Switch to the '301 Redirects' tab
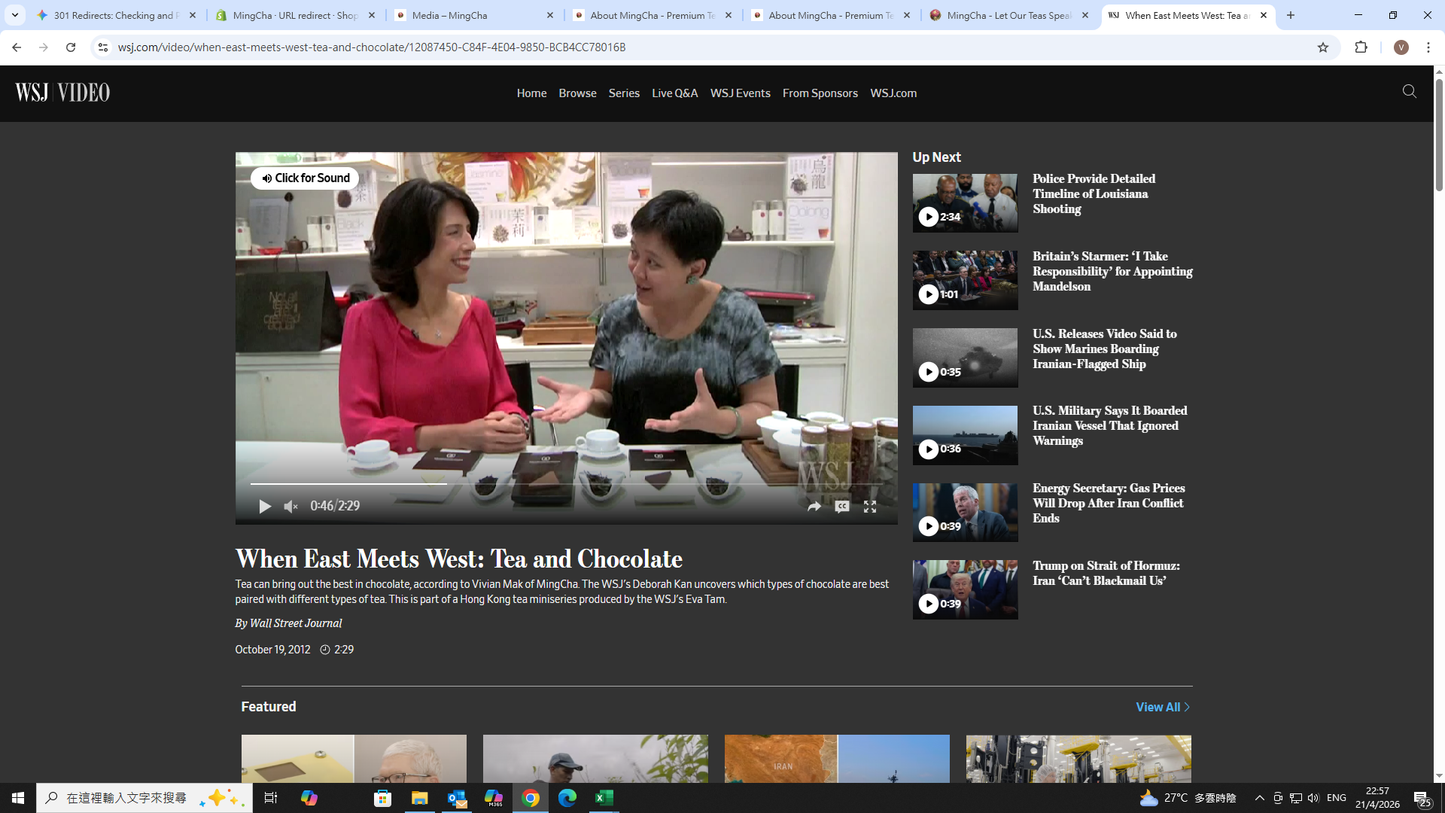Viewport: 1445px width, 813px height. coord(115,15)
